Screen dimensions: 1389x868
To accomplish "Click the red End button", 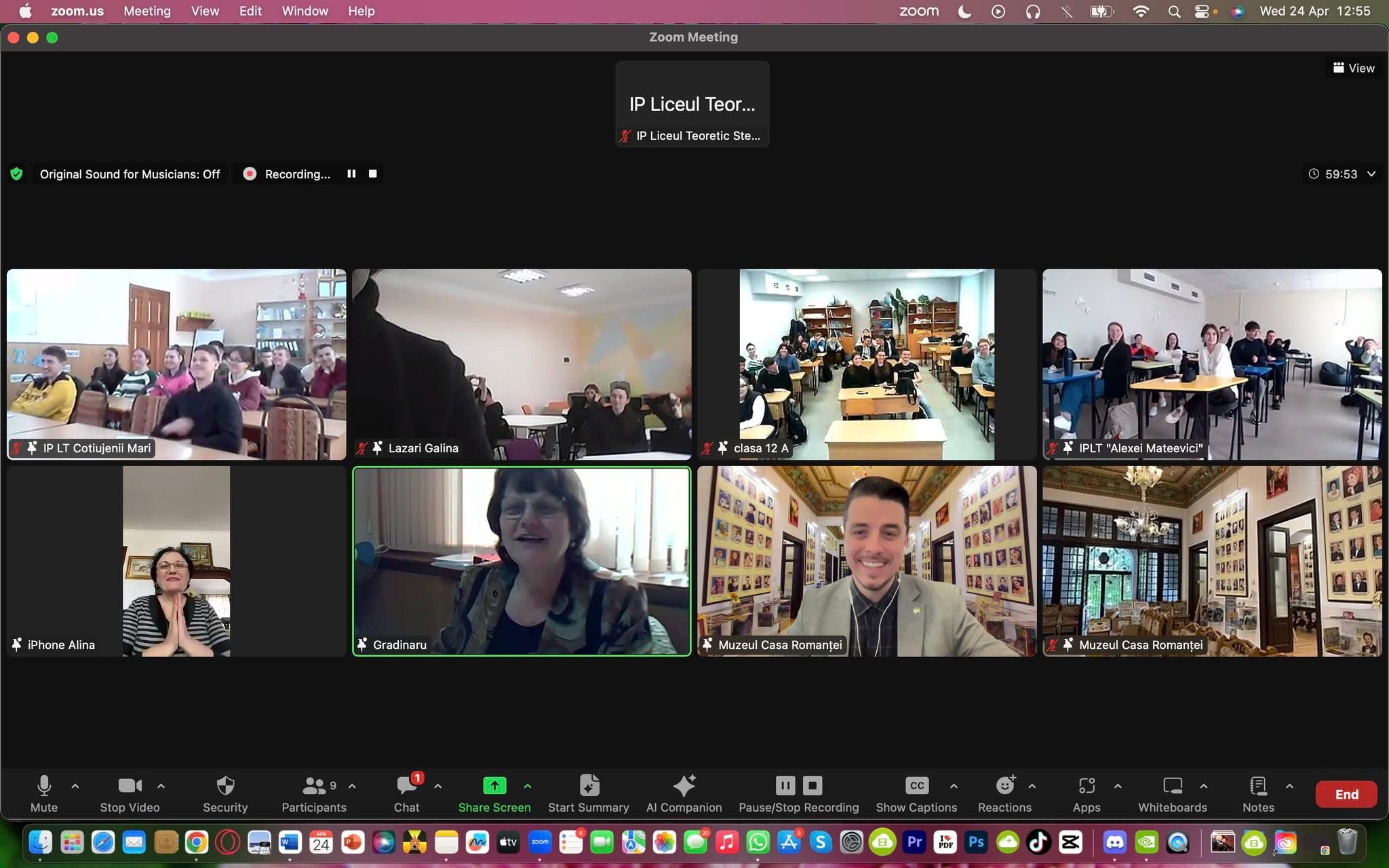I will pyautogui.click(x=1346, y=794).
